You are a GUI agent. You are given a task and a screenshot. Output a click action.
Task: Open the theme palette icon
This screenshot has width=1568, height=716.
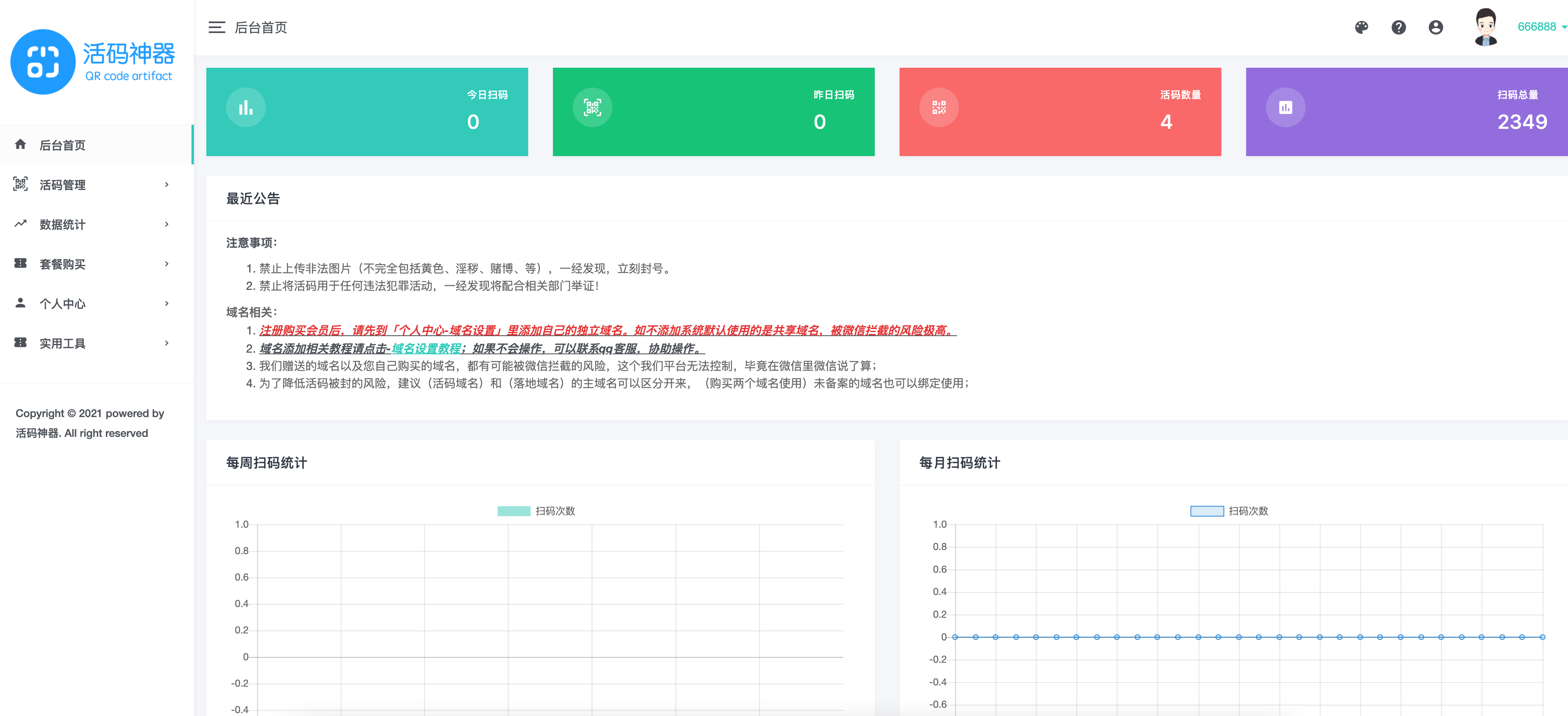pyautogui.click(x=1362, y=27)
